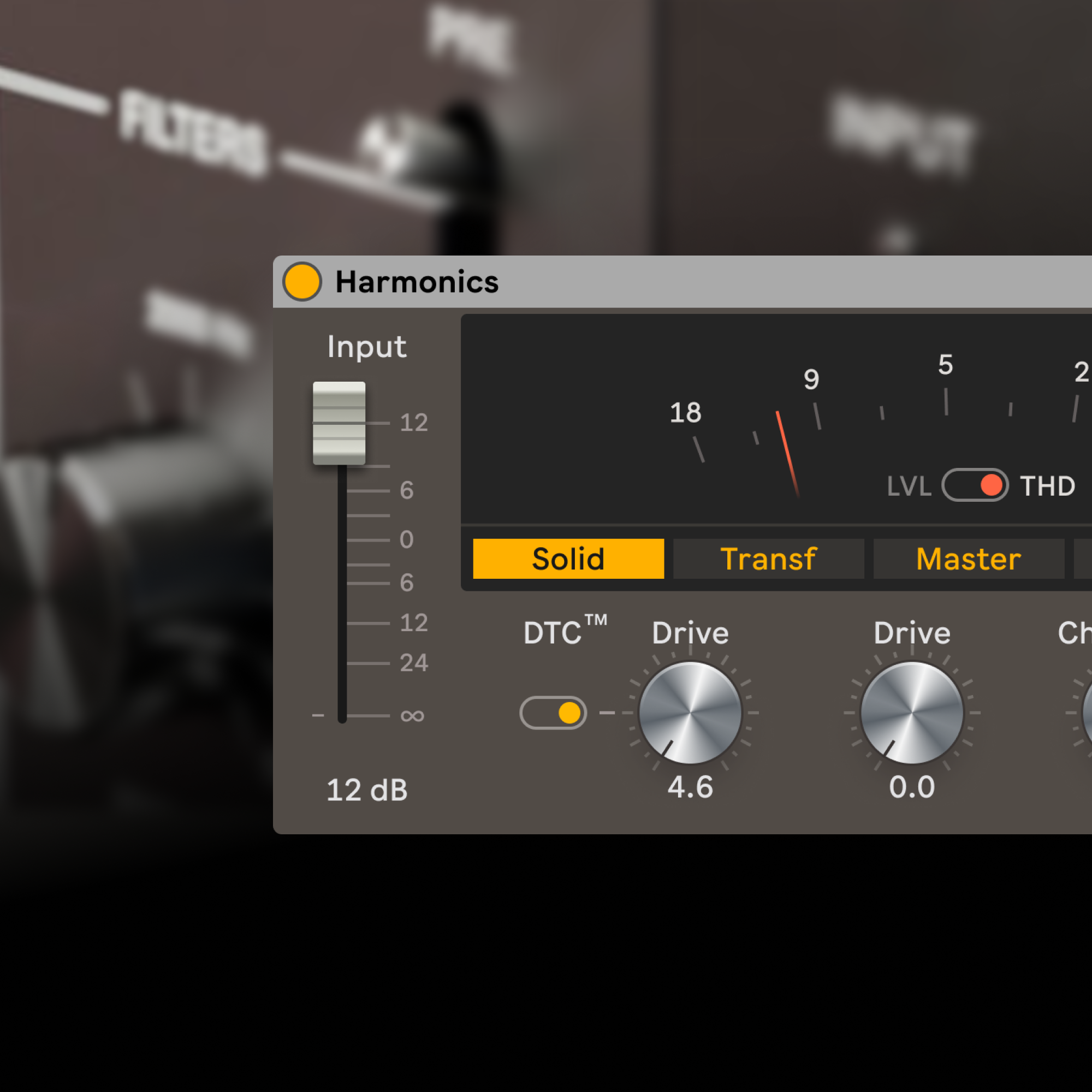Click the infinity mark on fader scale
Image resolution: width=1092 pixels, height=1092 pixels.
(x=412, y=716)
